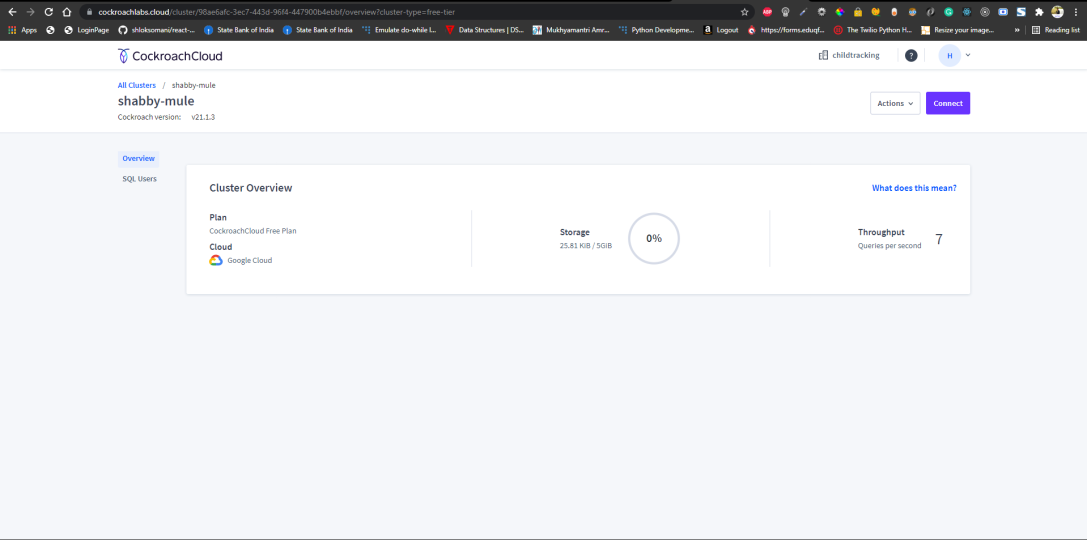Expand the user account dropdown chevron
This screenshot has width=1087, height=540.
click(968, 55)
